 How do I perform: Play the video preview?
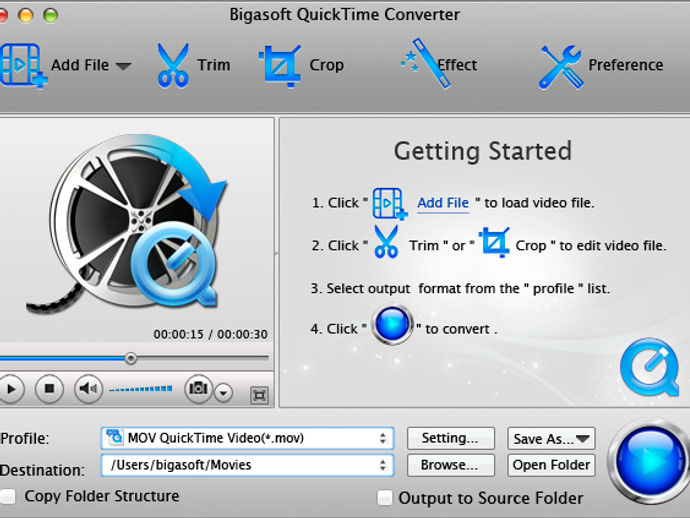tap(10, 389)
